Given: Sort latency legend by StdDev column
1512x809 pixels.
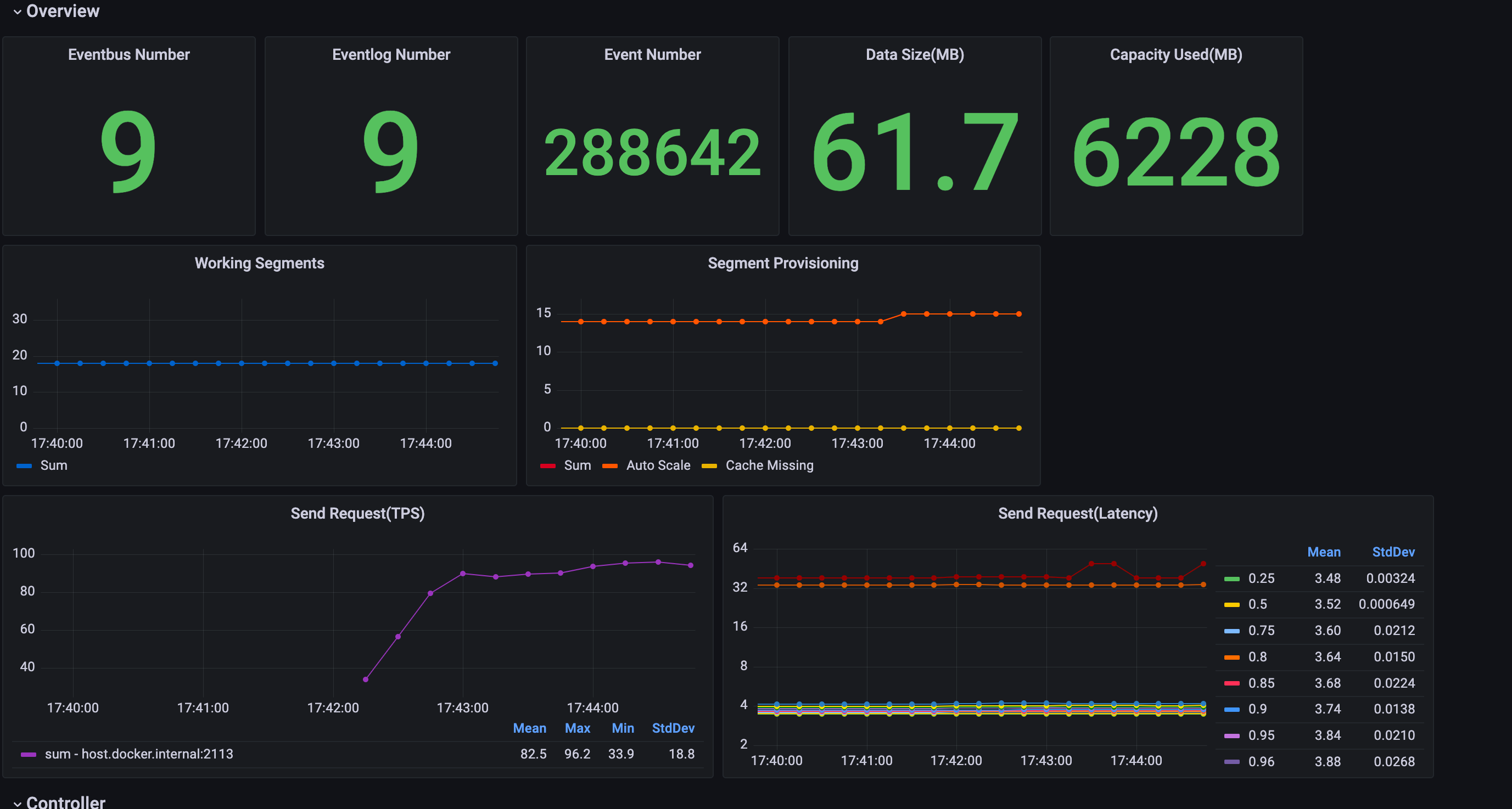Looking at the screenshot, I should 1393,552.
